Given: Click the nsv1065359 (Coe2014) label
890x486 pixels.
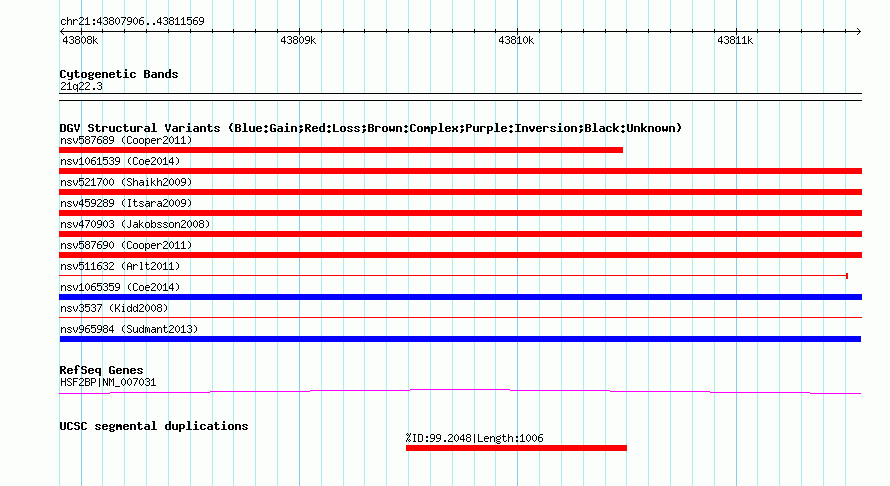Looking at the screenshot, I should click(x=120, y=287).
